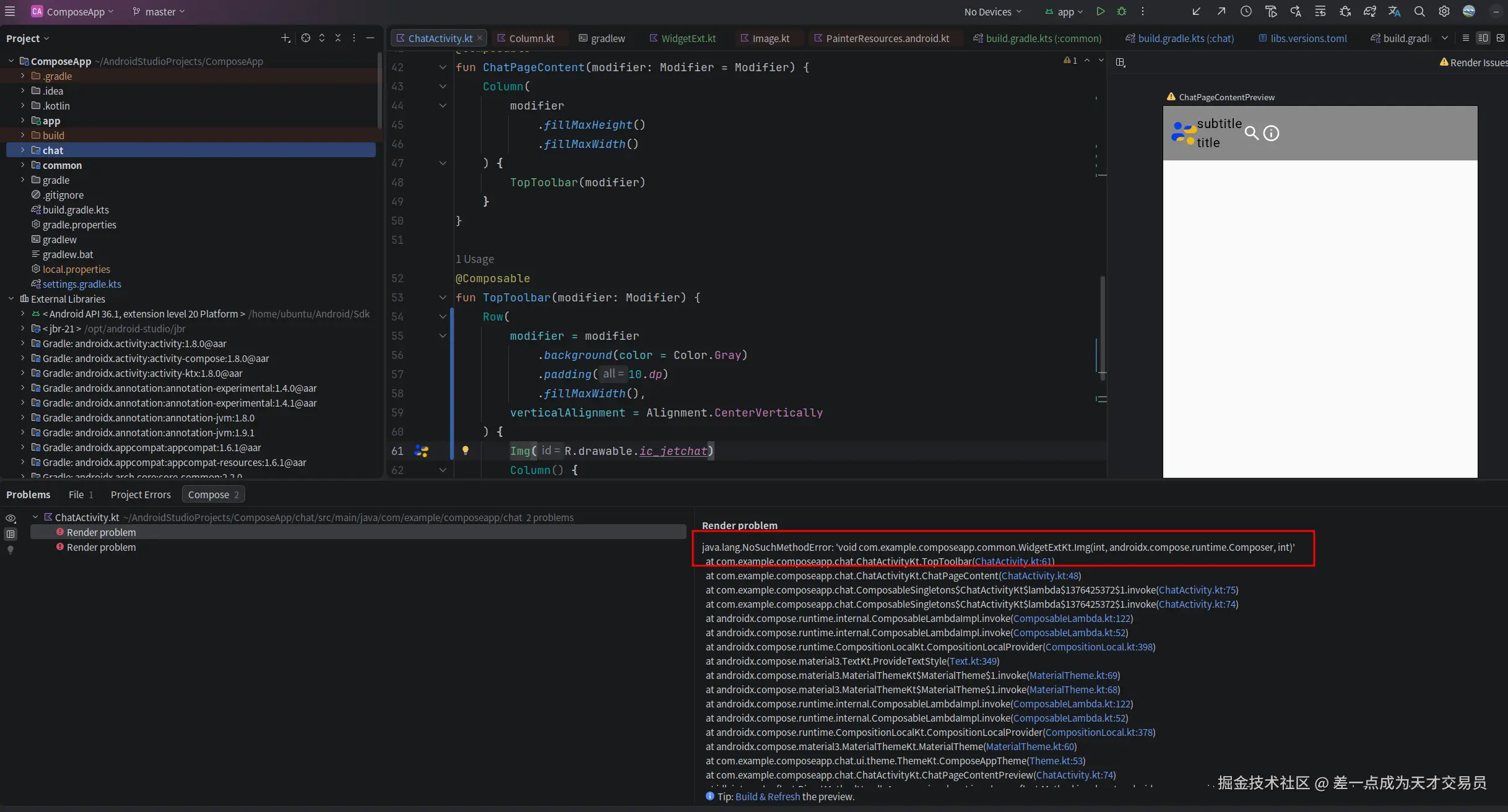The image size is (1508, 812).
Task: Click the lightbulb intention icon on line 61
Action: (x=466, y=451)
